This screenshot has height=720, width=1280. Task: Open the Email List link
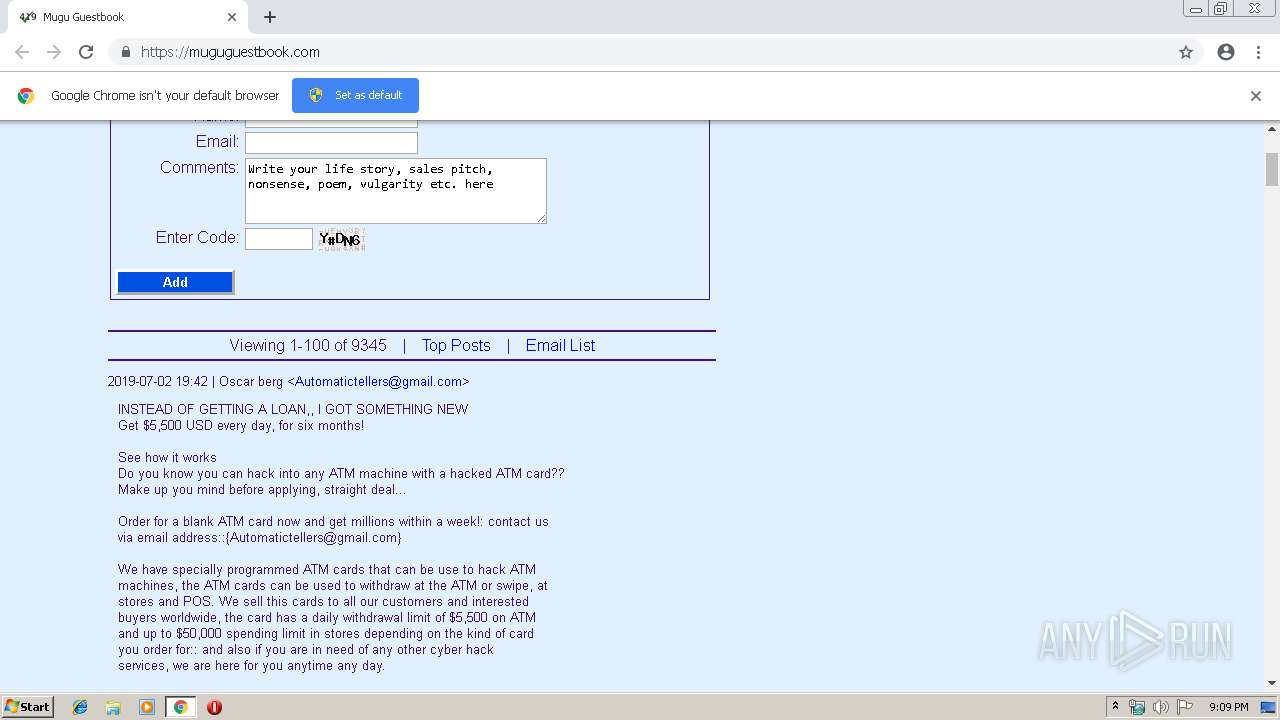click(x=560, y=345)
